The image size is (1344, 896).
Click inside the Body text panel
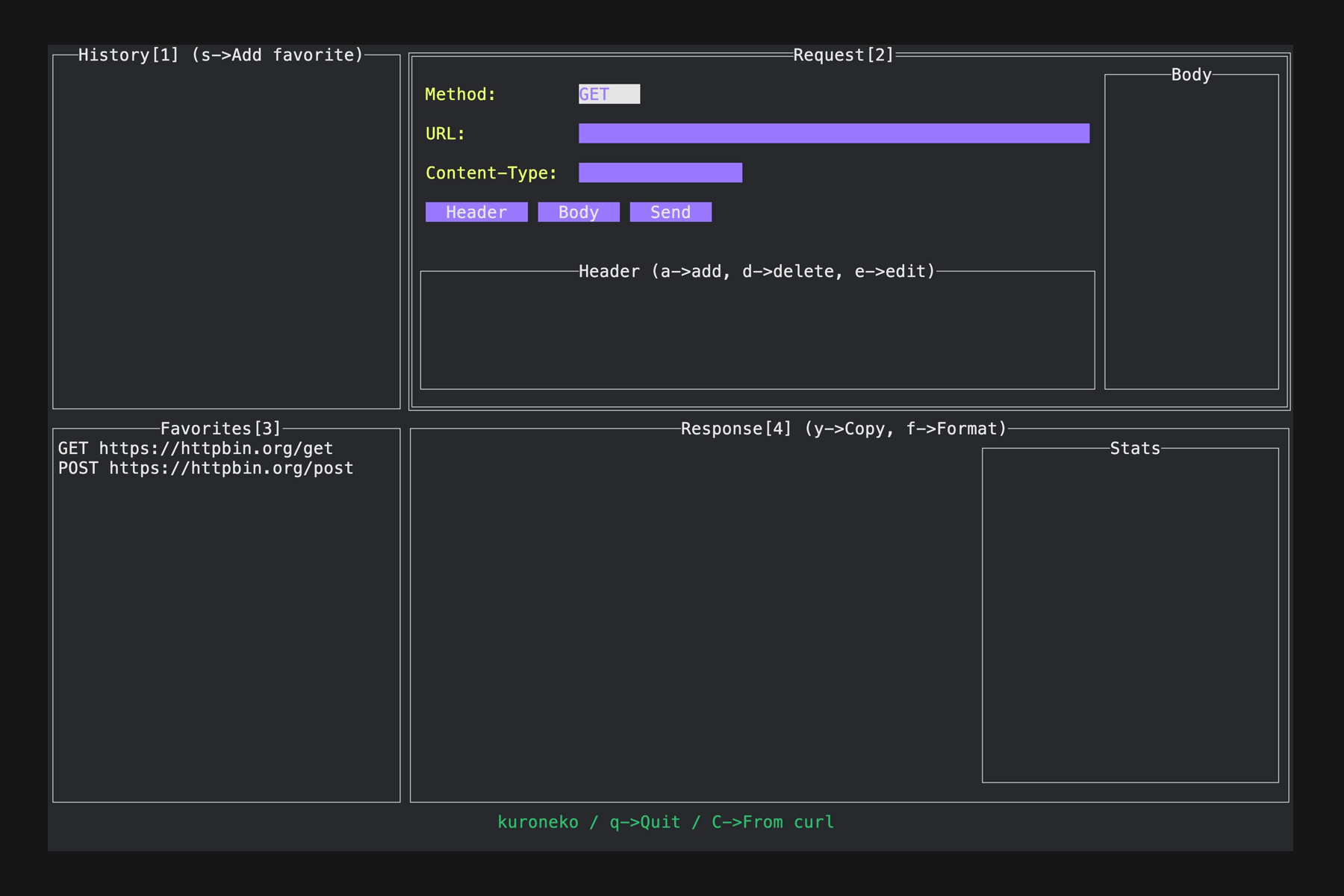[1192, 231]
